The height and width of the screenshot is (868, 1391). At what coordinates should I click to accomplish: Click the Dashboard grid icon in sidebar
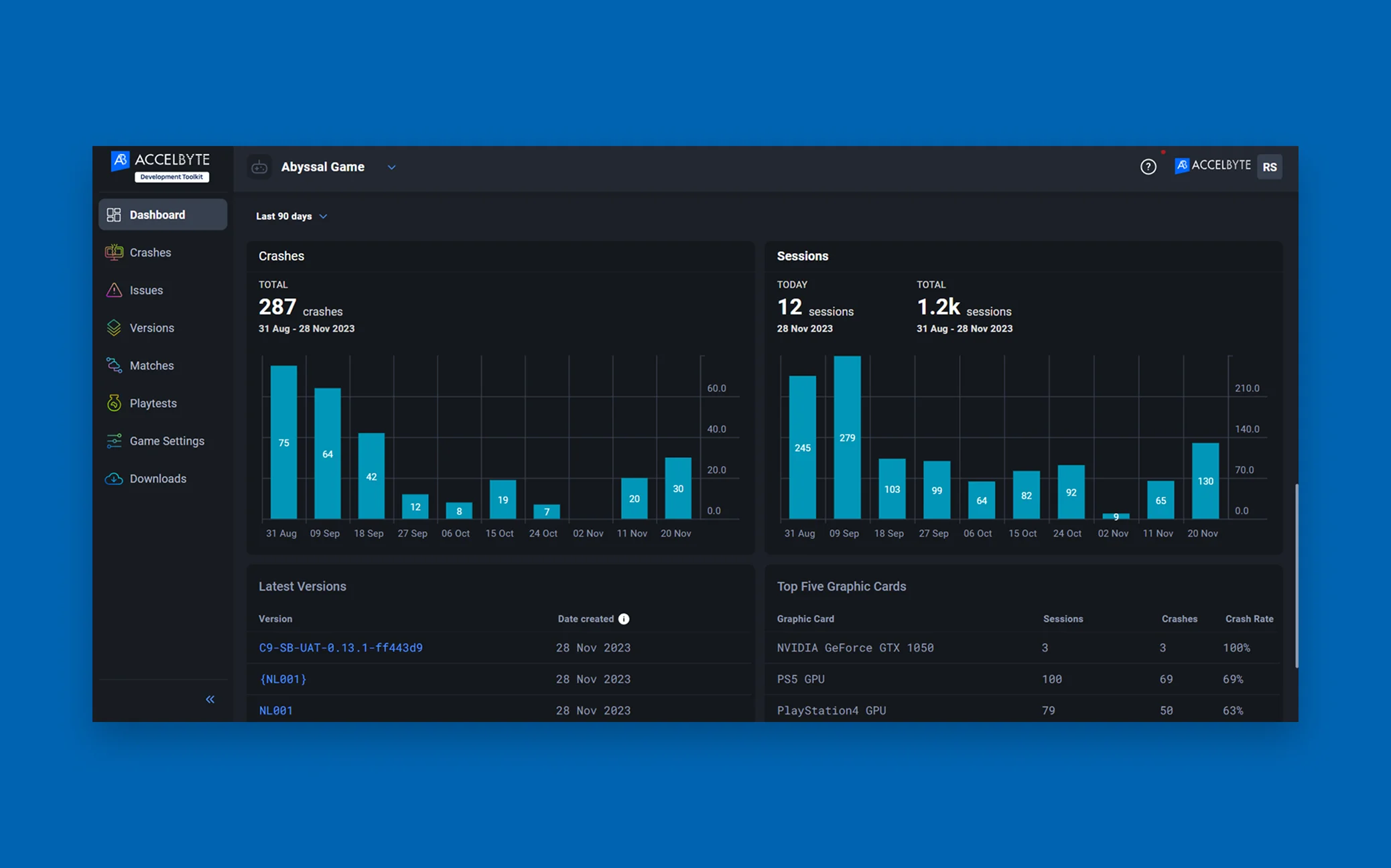click(x=114, y=215)
